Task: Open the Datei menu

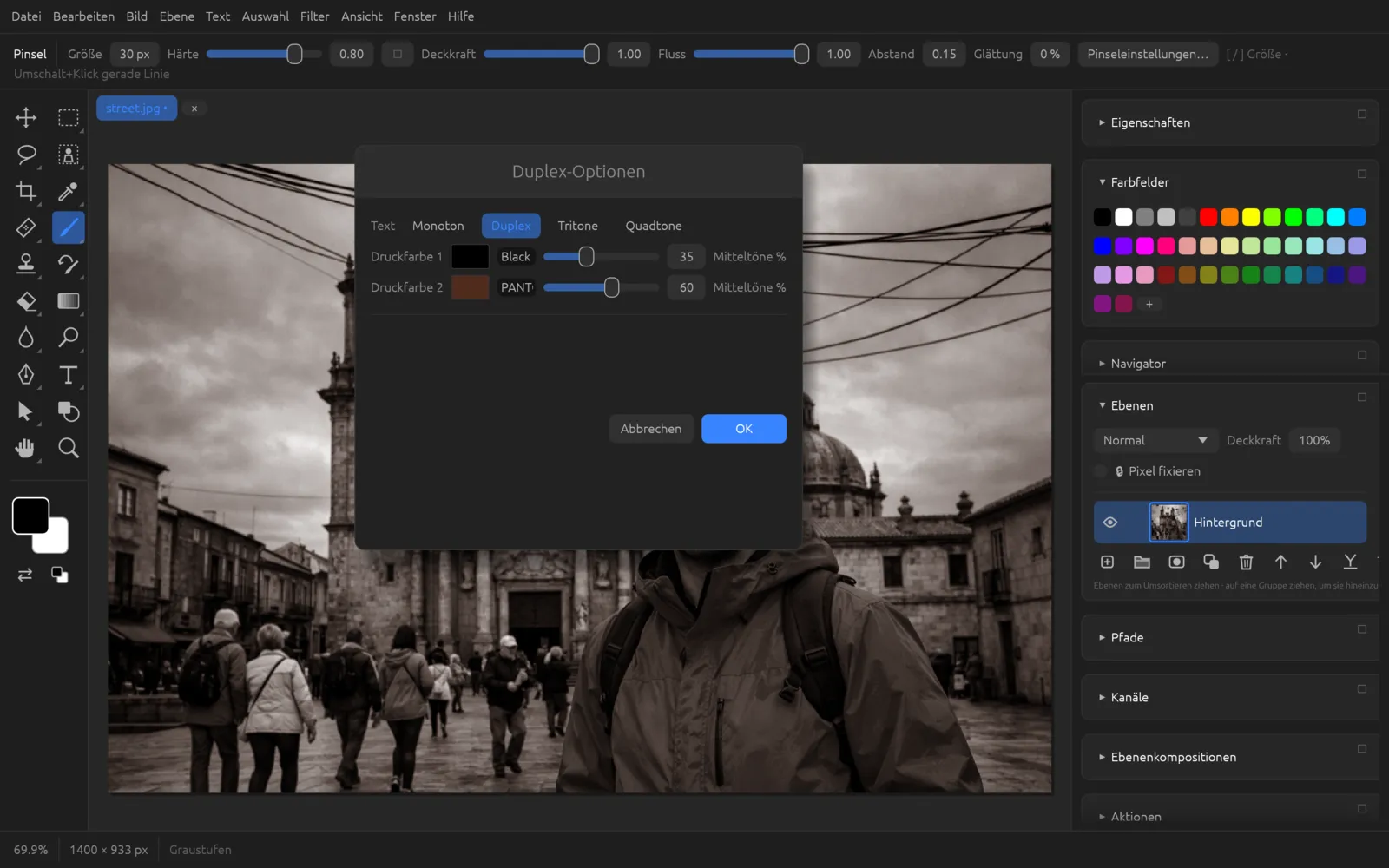Action: coord(26,16)
